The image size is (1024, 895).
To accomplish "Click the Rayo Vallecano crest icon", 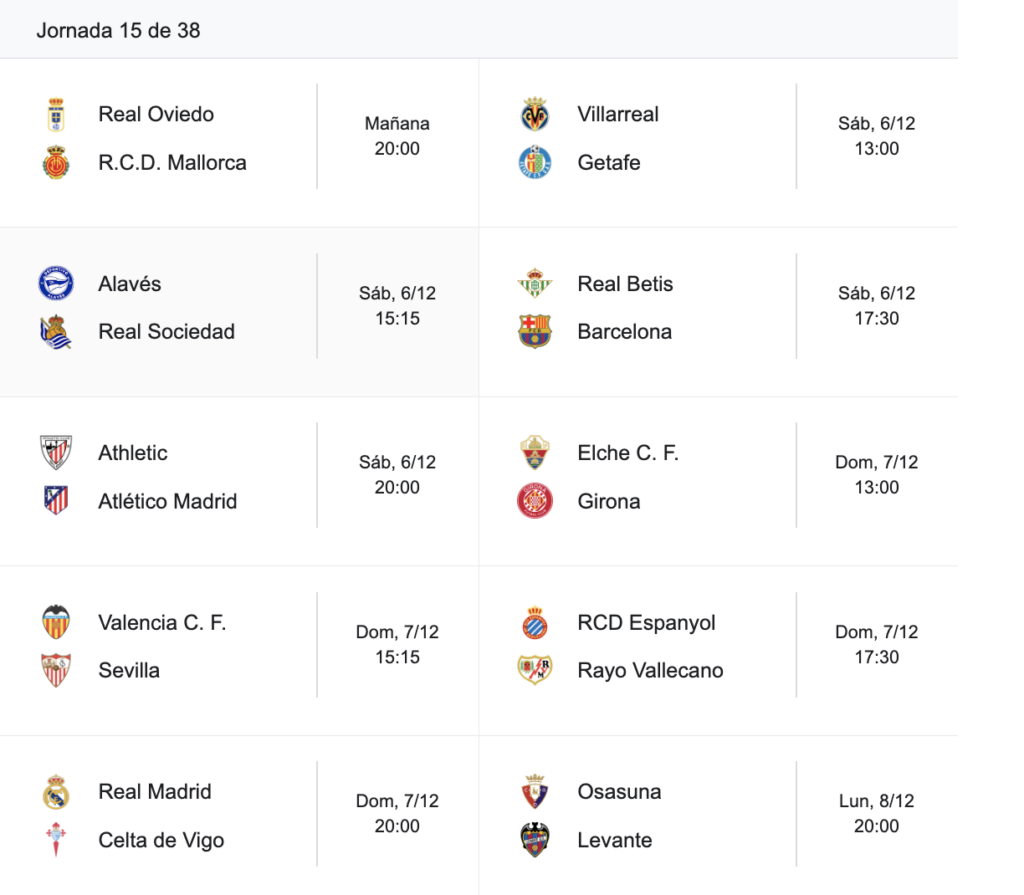I will click(x=535, y=670).
